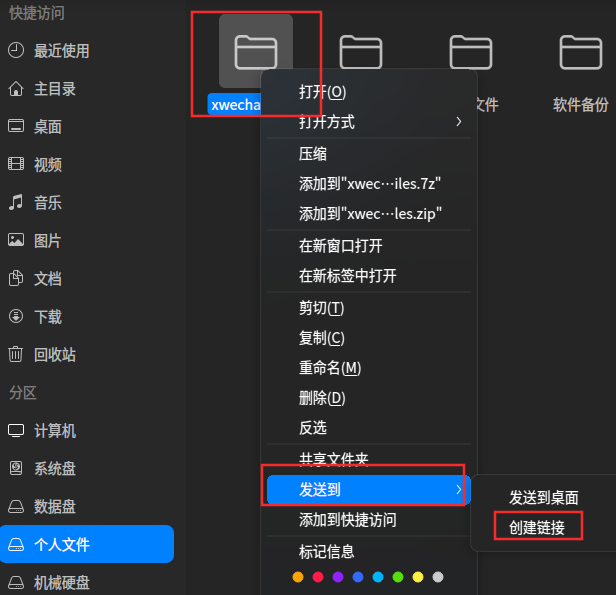The height and width of the screenshot is (595, 616).
Task: Pick the orange tag color dot
Action: coord(298,577)
